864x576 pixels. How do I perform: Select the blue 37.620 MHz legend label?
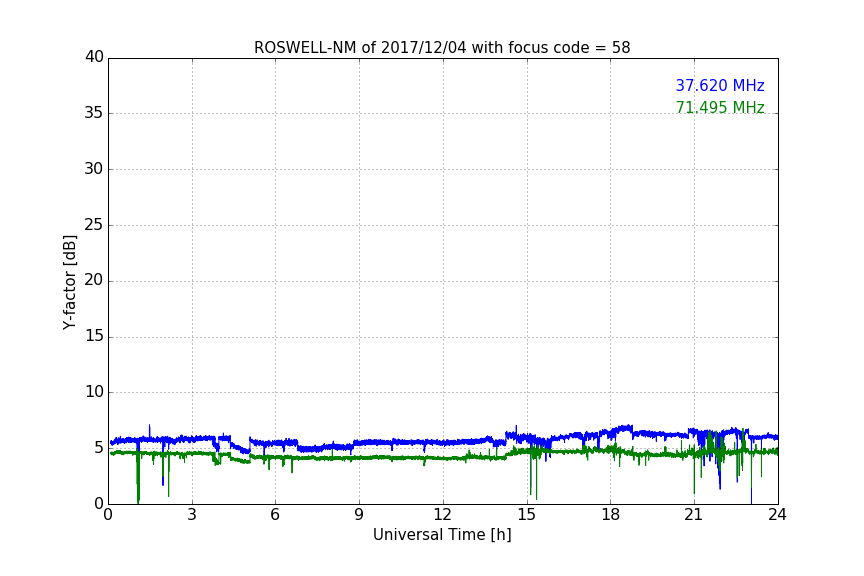pyautogui.click(x=720, y=86)
